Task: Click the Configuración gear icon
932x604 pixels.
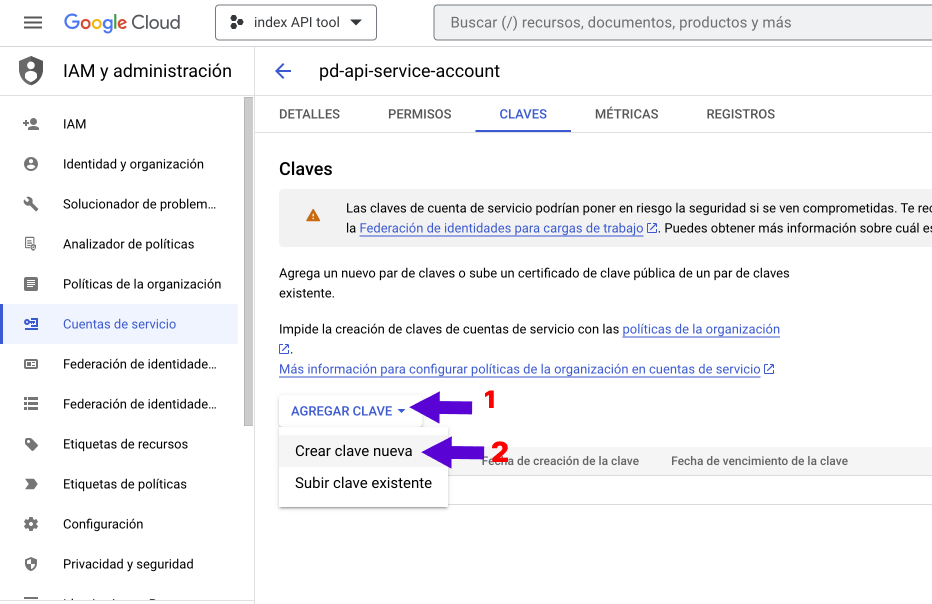Action: pos(31,524)
